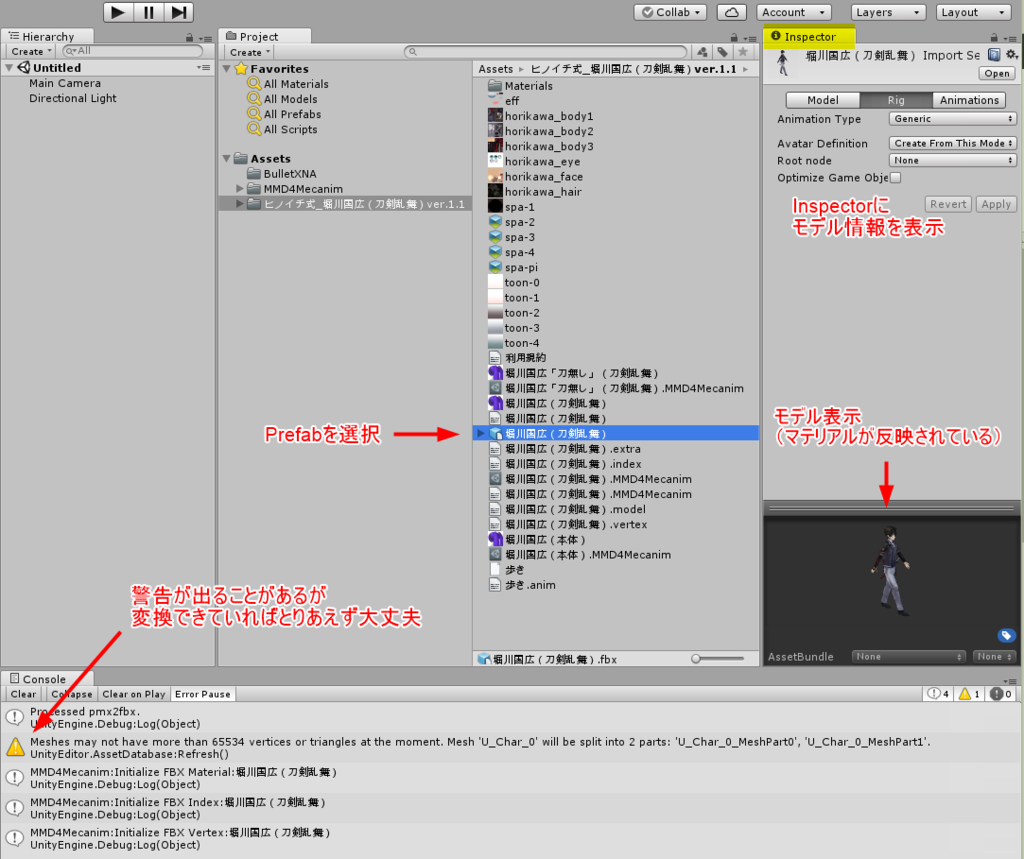This screenshot has width=1024, height=859.
Task: Click the Apply button
Action: 996,204
